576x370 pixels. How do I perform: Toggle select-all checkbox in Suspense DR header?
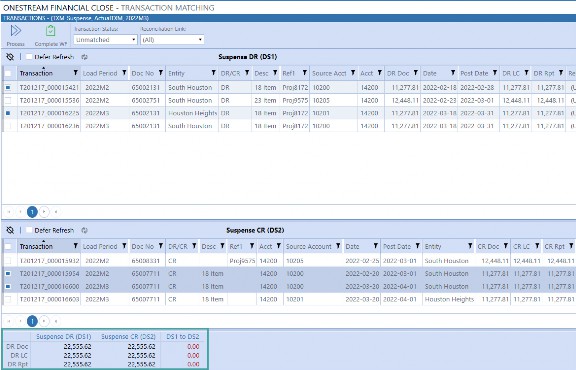click(8, 73)
